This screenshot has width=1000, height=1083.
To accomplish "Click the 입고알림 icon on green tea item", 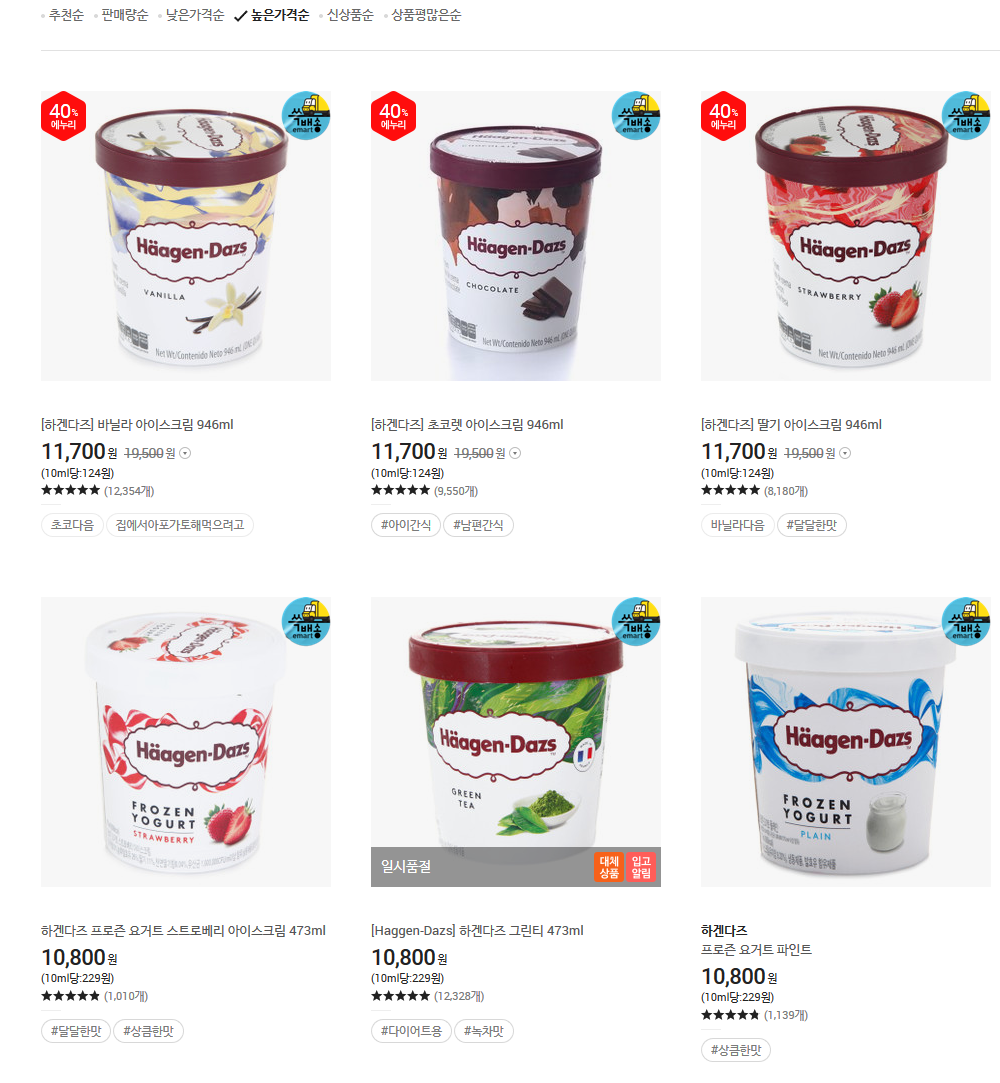I will (x=641, y=868).
